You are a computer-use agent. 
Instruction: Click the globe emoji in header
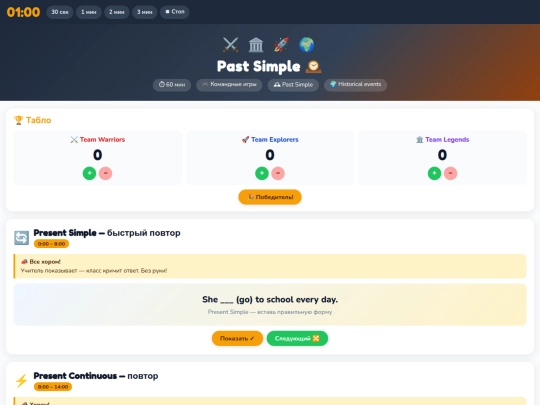point(307,45)
